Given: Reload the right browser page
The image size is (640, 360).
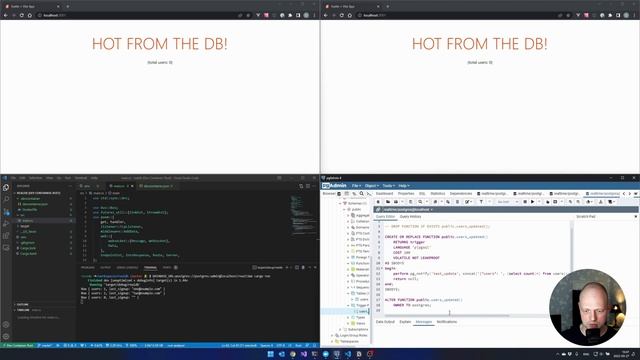Looking at the screenshot, I should click(341, 15).
